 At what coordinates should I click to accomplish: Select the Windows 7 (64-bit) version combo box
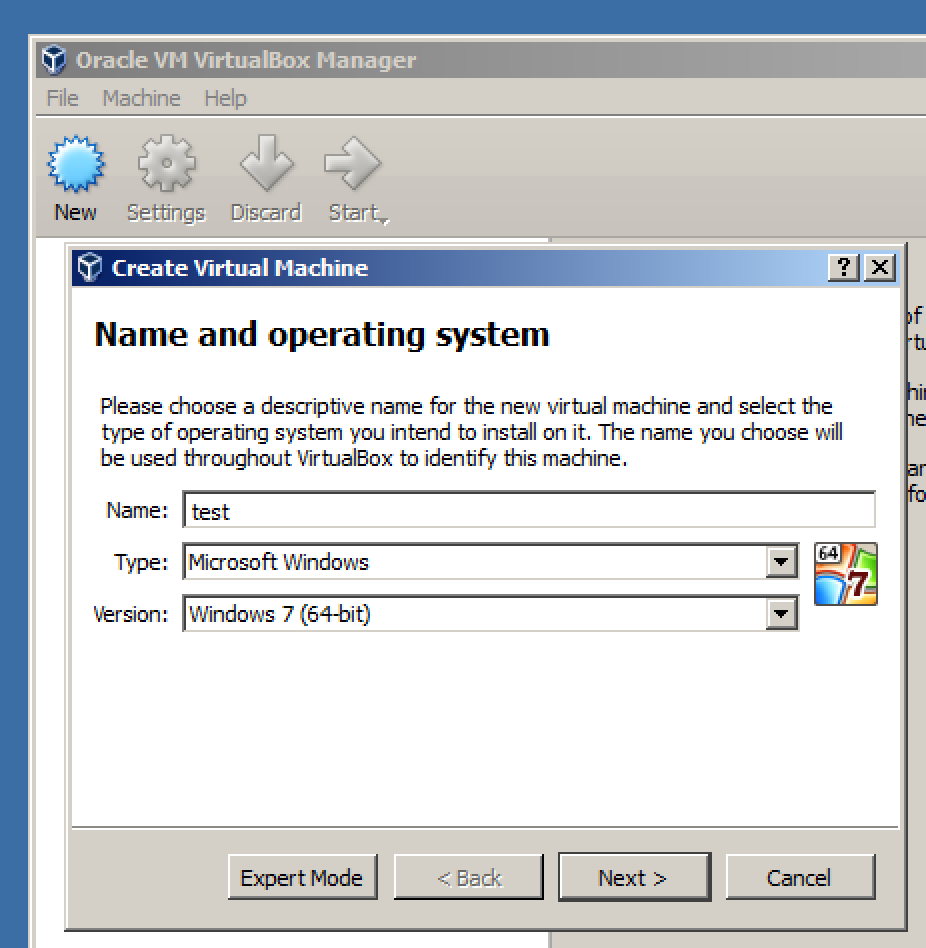[490, 614]
